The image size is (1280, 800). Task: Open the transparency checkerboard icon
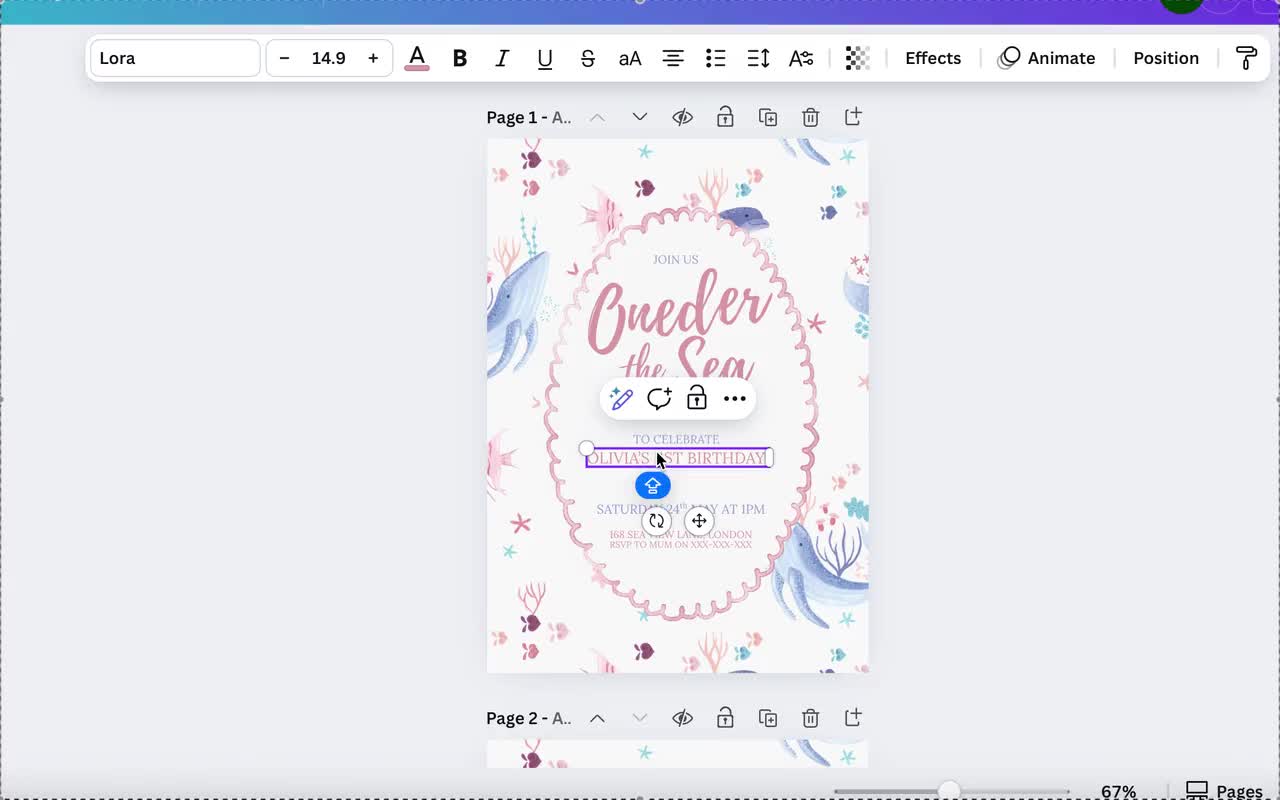pyautogui.click(x=857, y=58)
